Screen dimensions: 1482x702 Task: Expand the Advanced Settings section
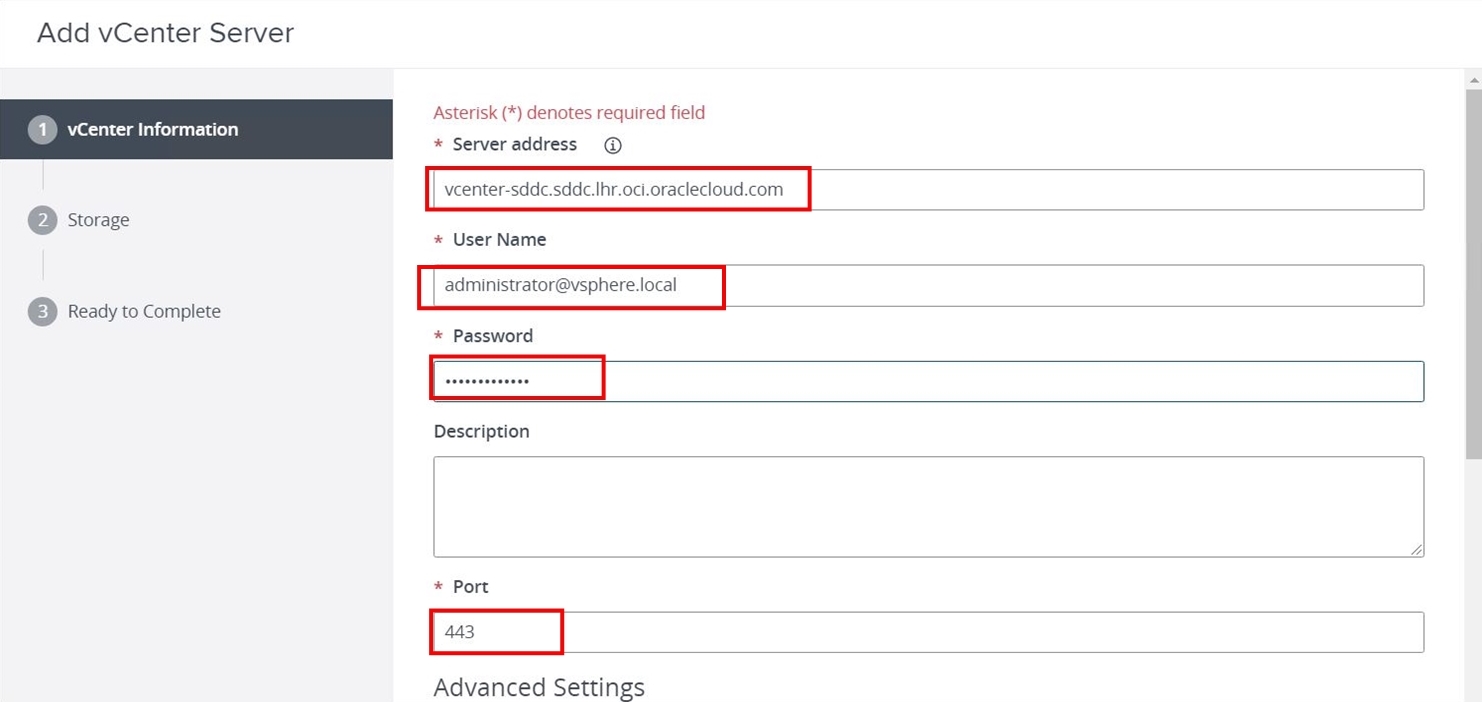coord(538,687)
